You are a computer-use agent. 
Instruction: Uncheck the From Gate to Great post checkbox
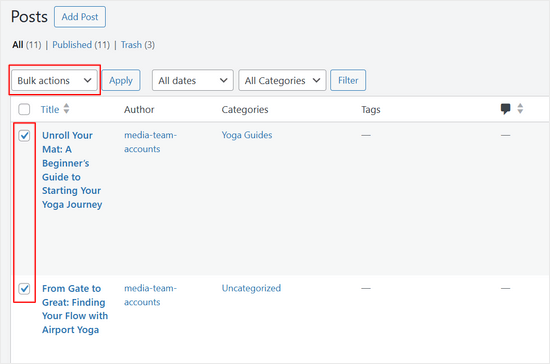click(24, 289)
